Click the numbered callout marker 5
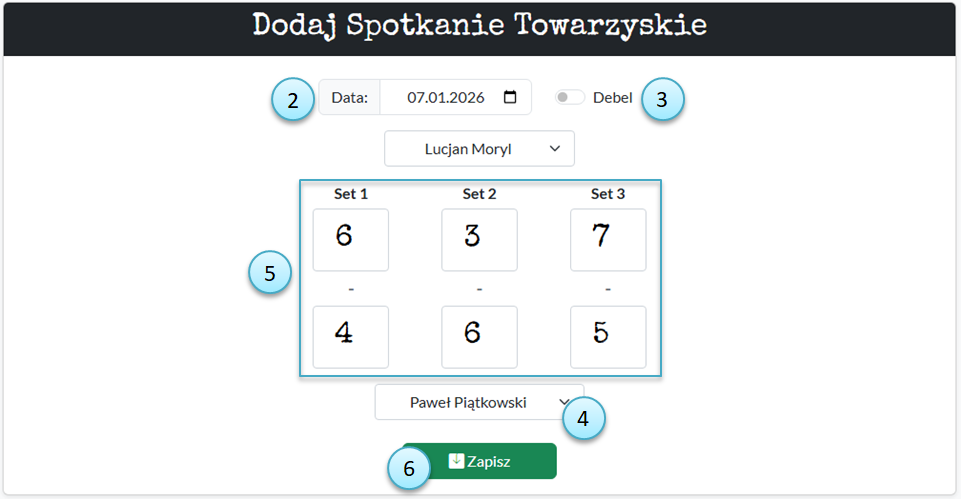This screenshot has height=499, width=961. tap(270, 273)
